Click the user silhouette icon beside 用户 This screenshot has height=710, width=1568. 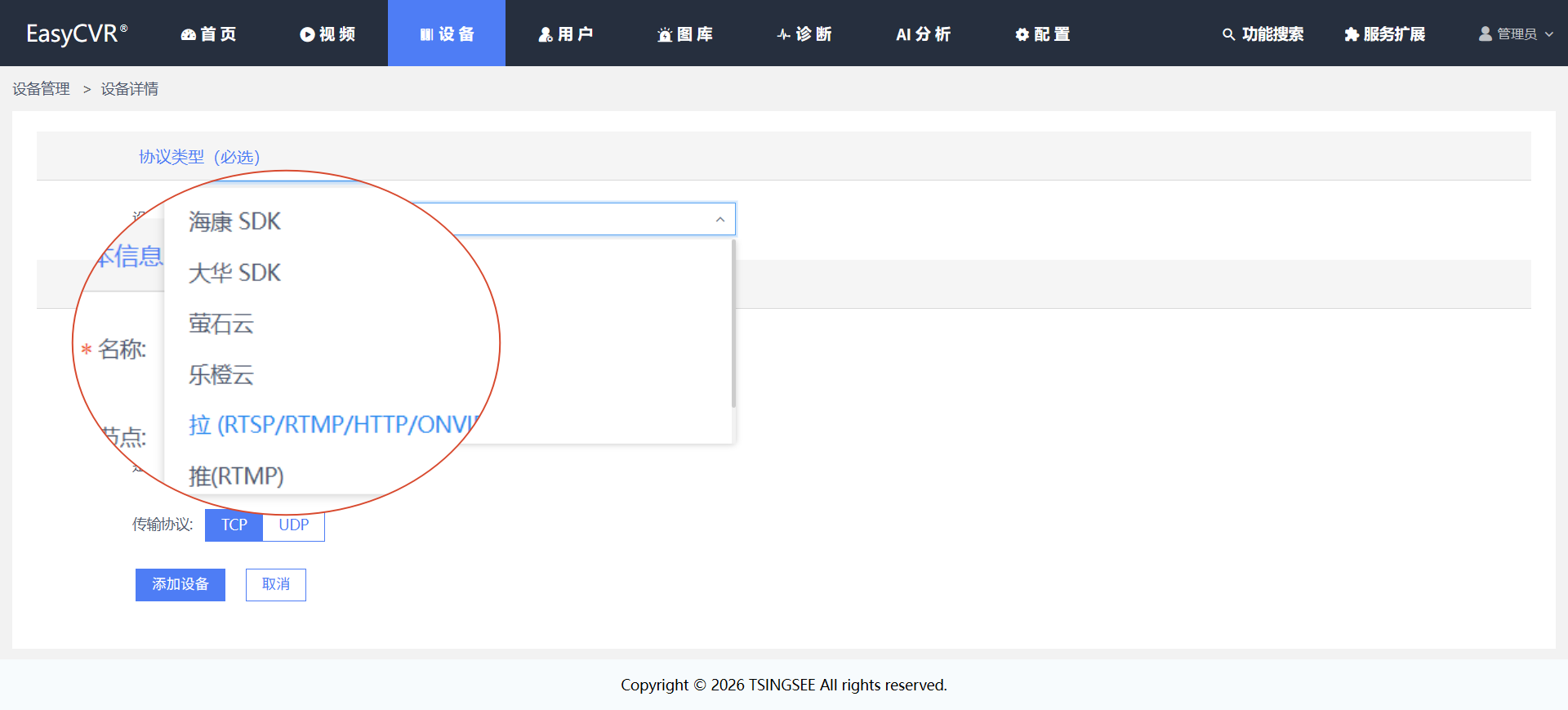click(x=546, y=34)
